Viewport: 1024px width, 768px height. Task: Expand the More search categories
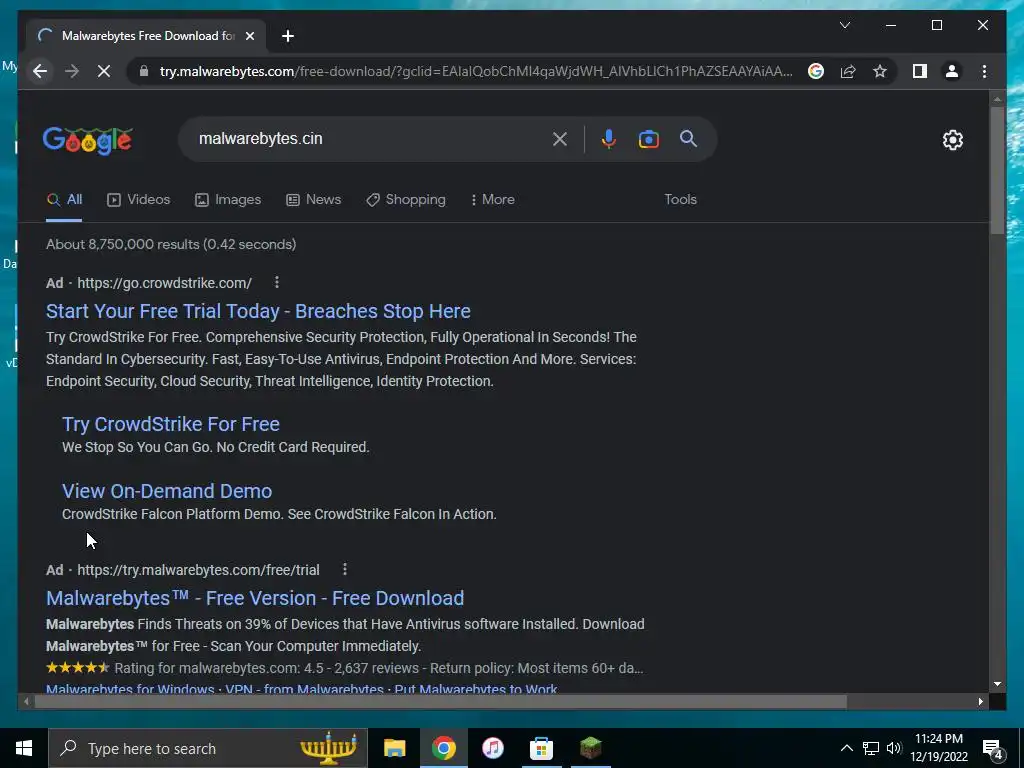coord(492,199)
